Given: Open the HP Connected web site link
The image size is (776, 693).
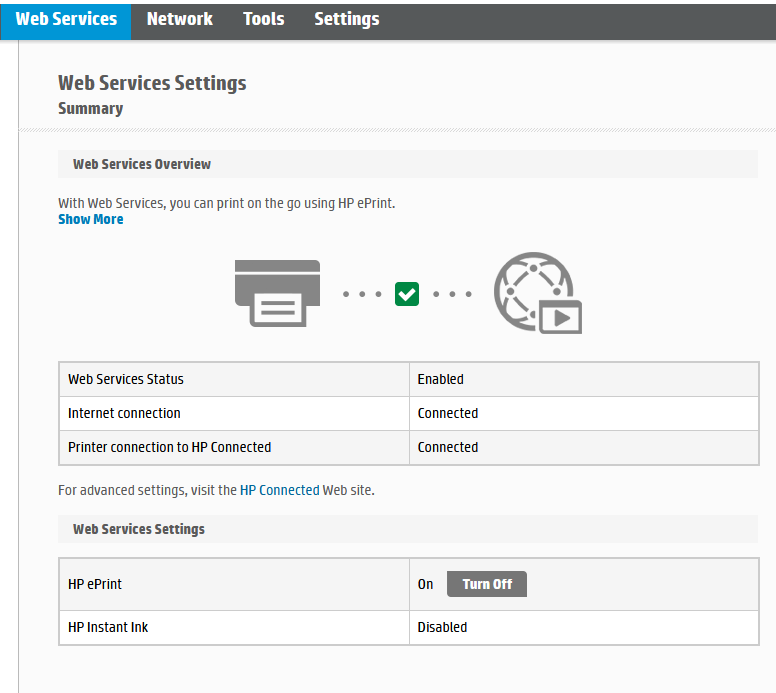Looking at the screenshot, I should coord(280,490).
